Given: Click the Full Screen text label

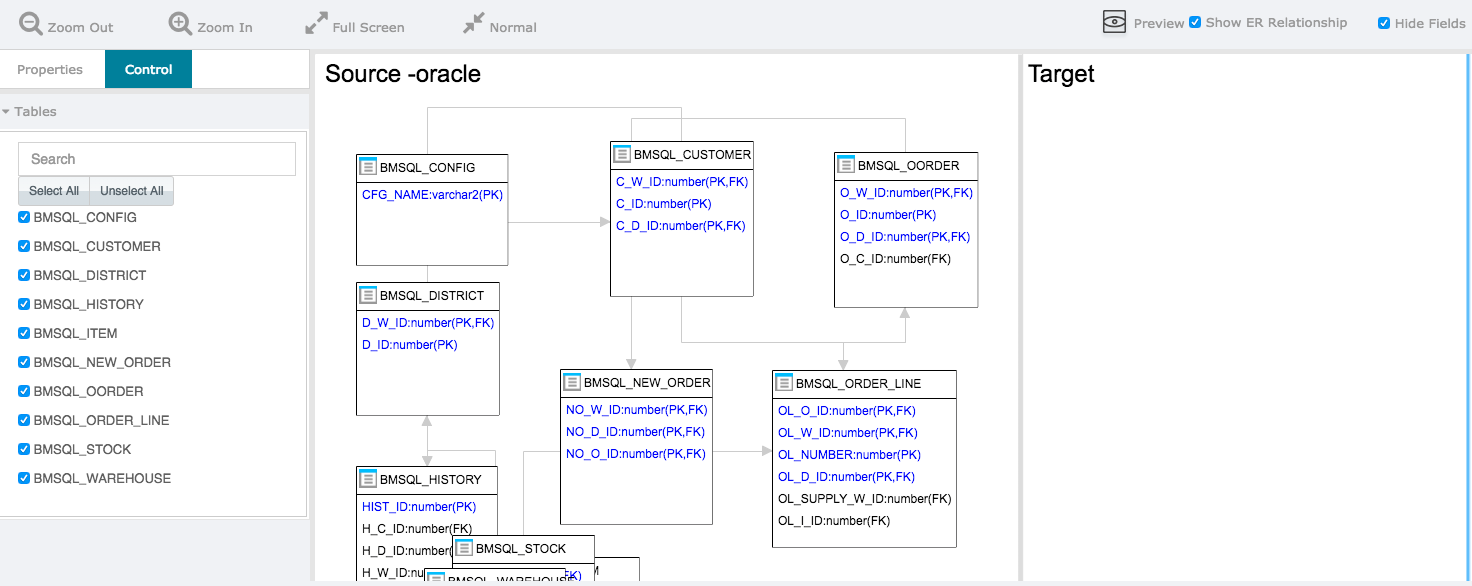Looking at the screenshot, I should click(x=369, y=27).
